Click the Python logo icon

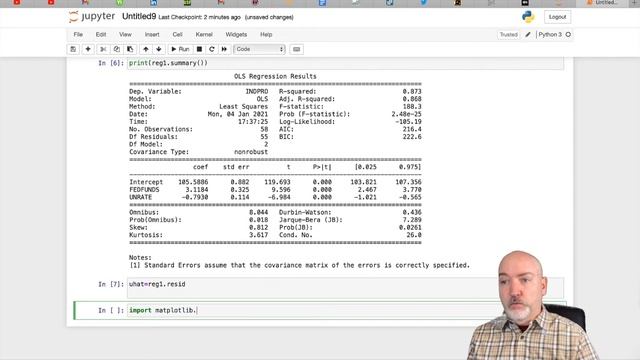coord(528,17)
